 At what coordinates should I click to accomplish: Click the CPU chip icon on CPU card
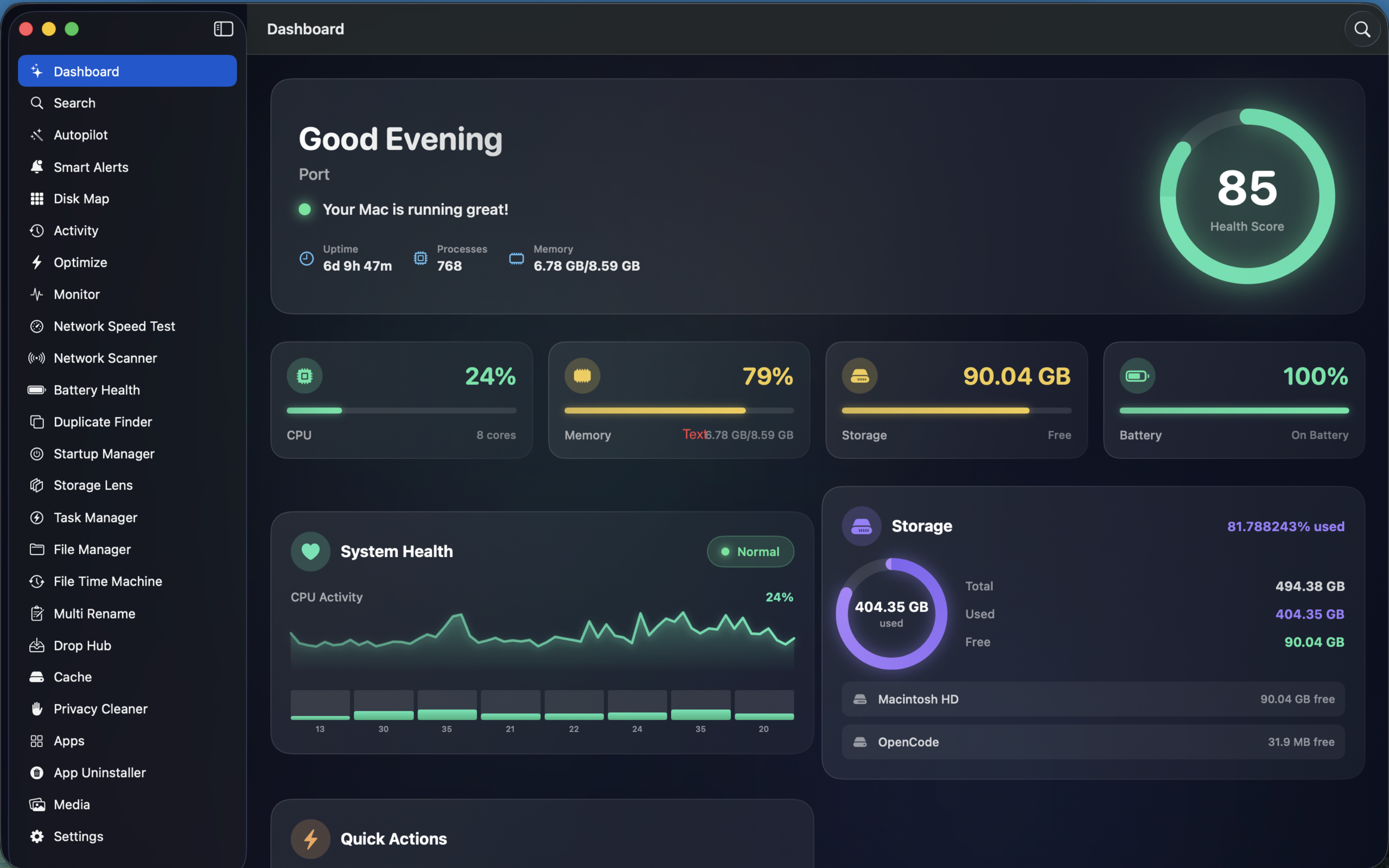coord(305,376)
